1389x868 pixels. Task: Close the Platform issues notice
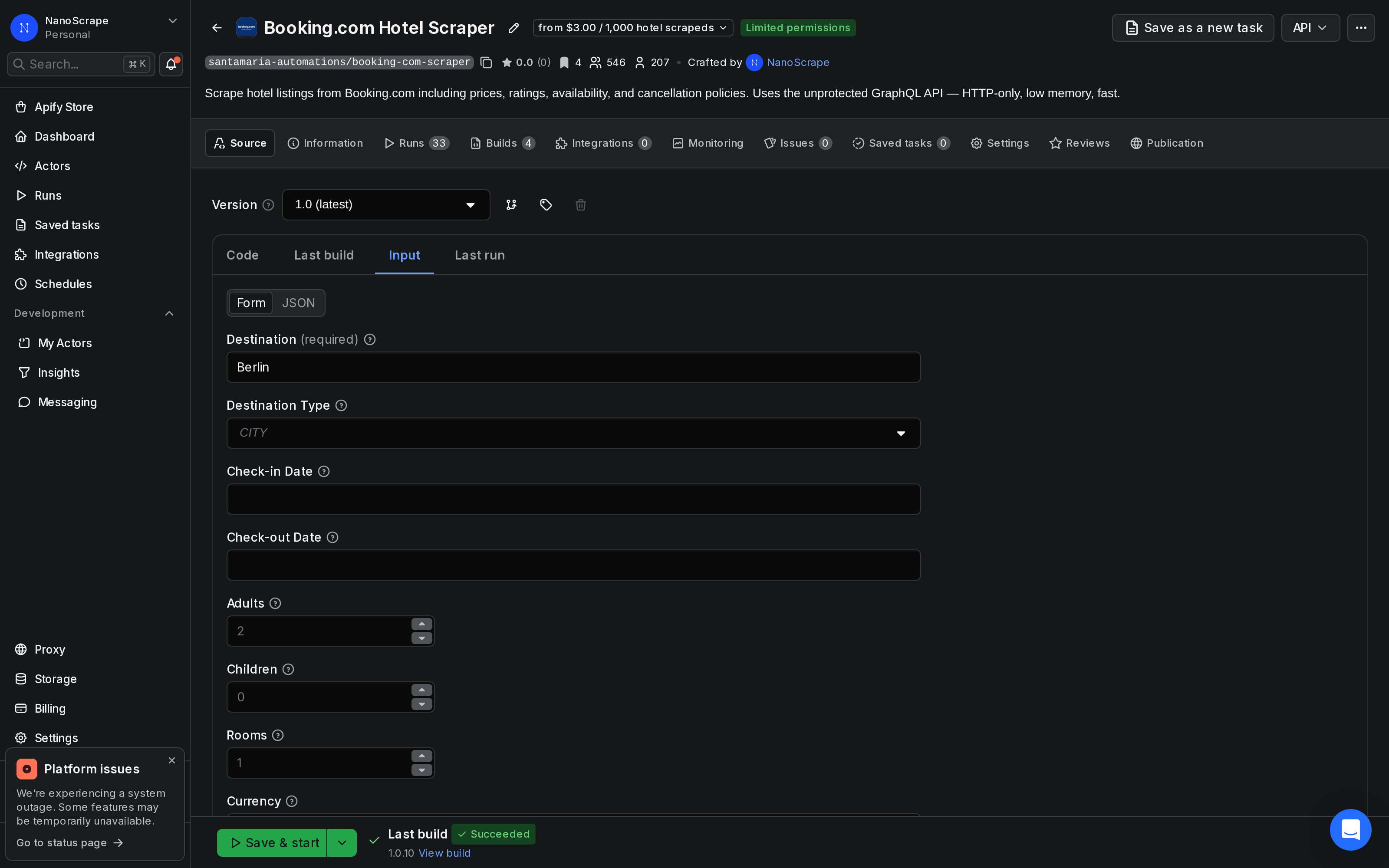(x=171, y=761)
